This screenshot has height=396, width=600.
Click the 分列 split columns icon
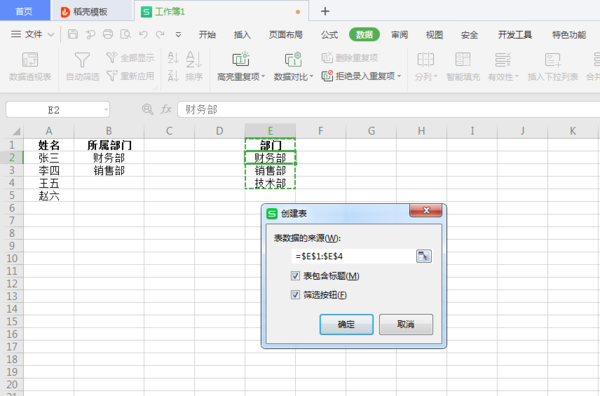426,60
